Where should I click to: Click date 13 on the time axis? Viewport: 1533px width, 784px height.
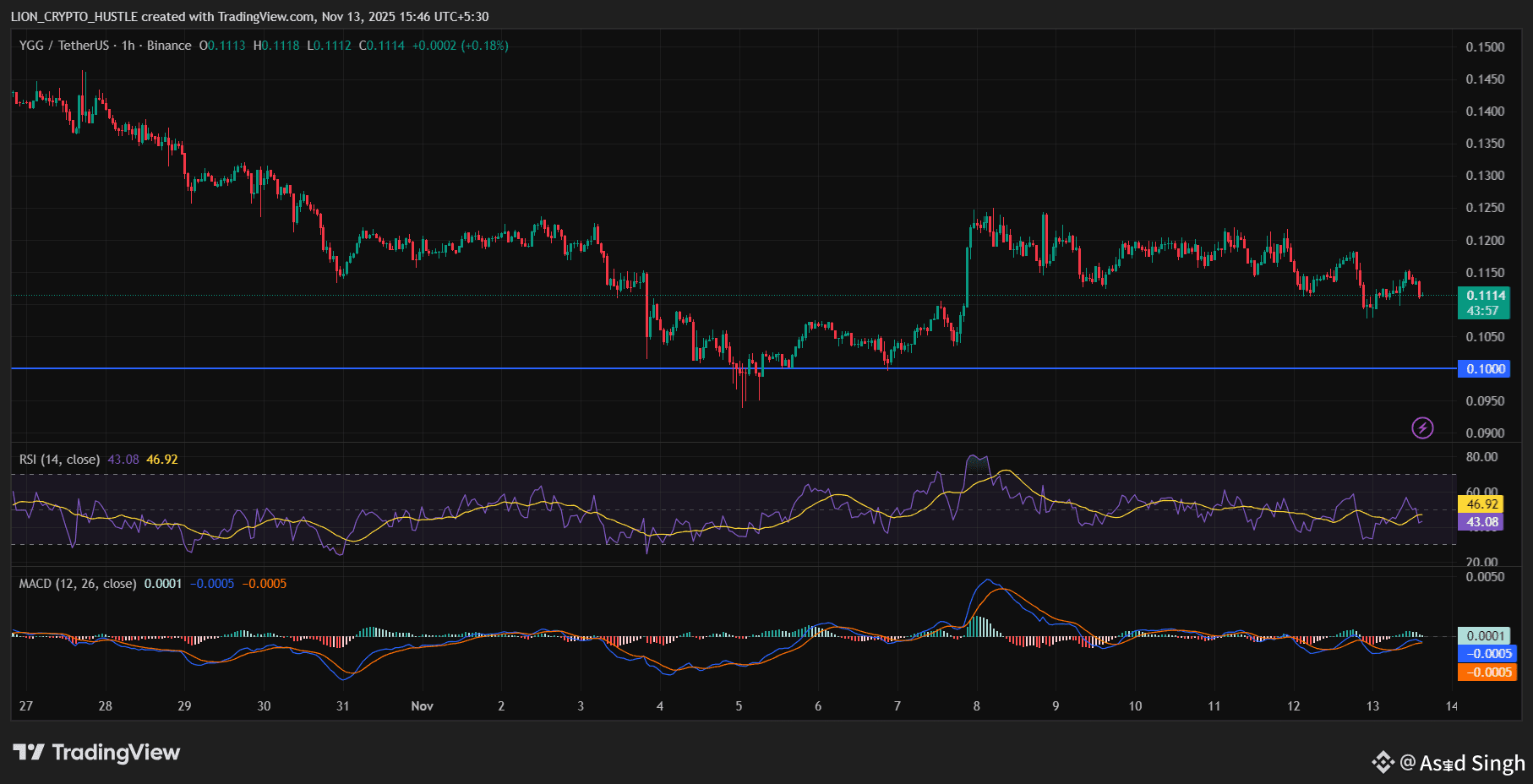[x=1372, y=706]
